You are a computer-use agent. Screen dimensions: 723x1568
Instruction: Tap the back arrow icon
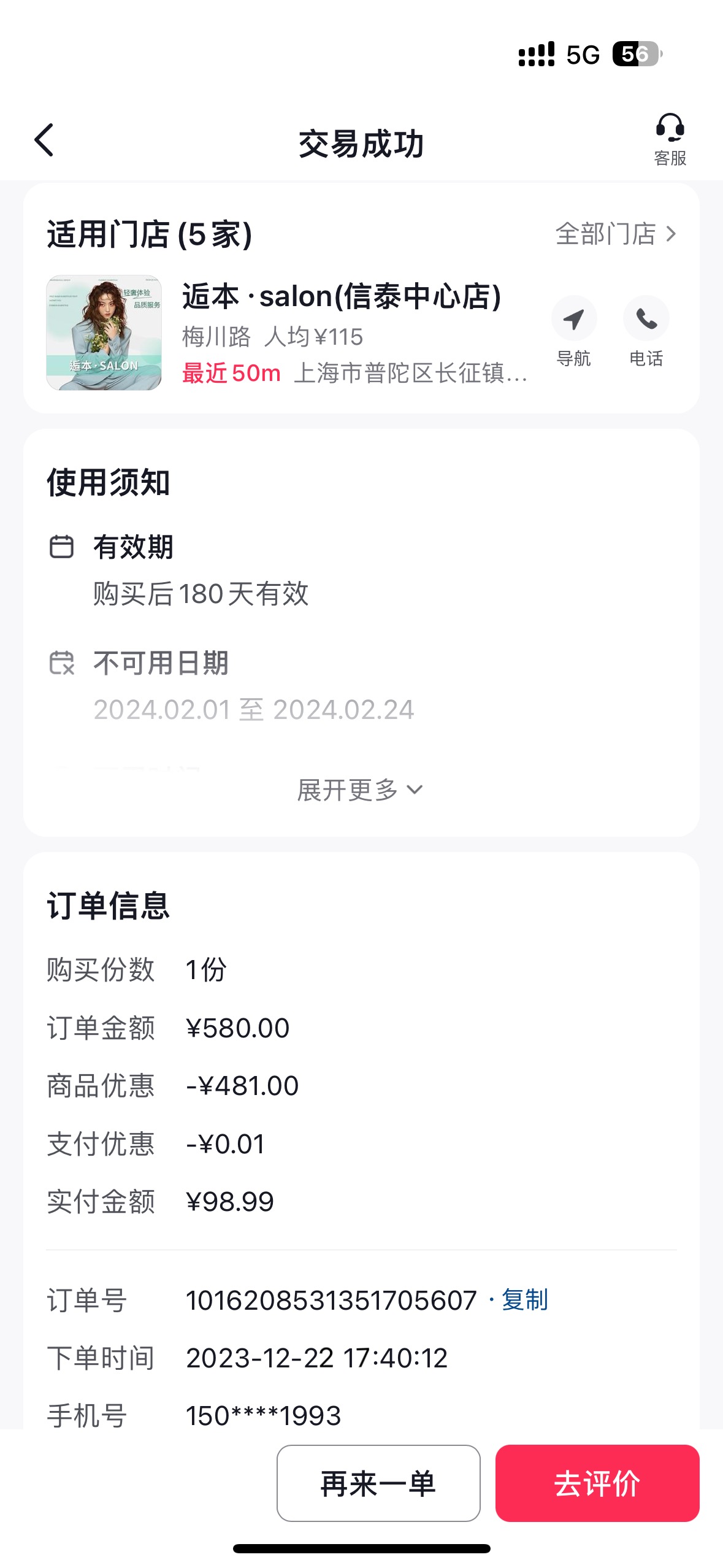(44, 140)
